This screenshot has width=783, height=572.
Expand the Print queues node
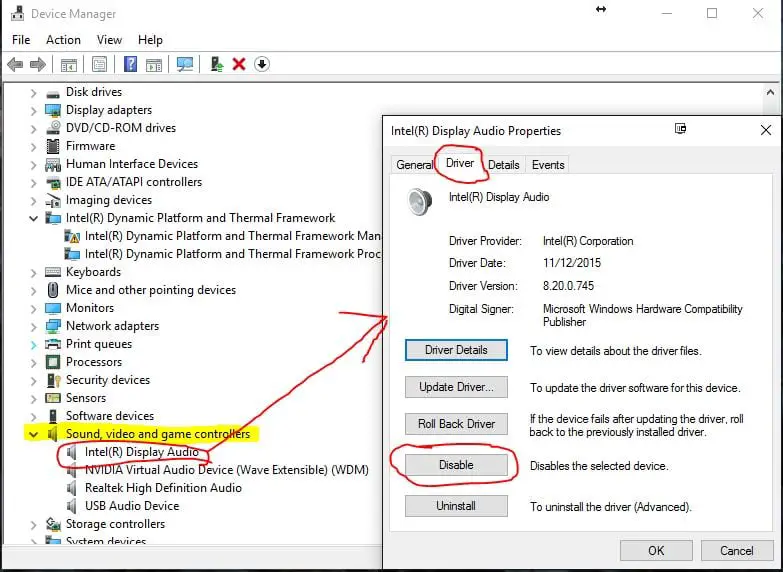pos(33,345)
